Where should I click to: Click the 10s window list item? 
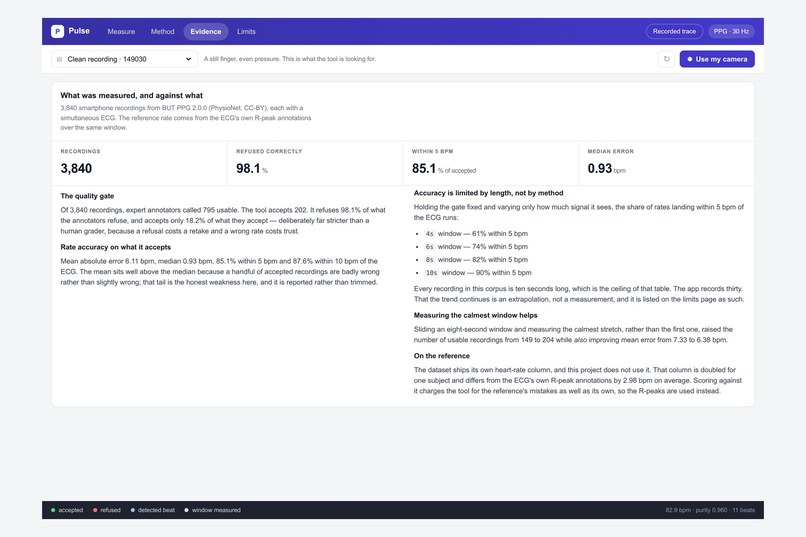[x=478, y=273]
